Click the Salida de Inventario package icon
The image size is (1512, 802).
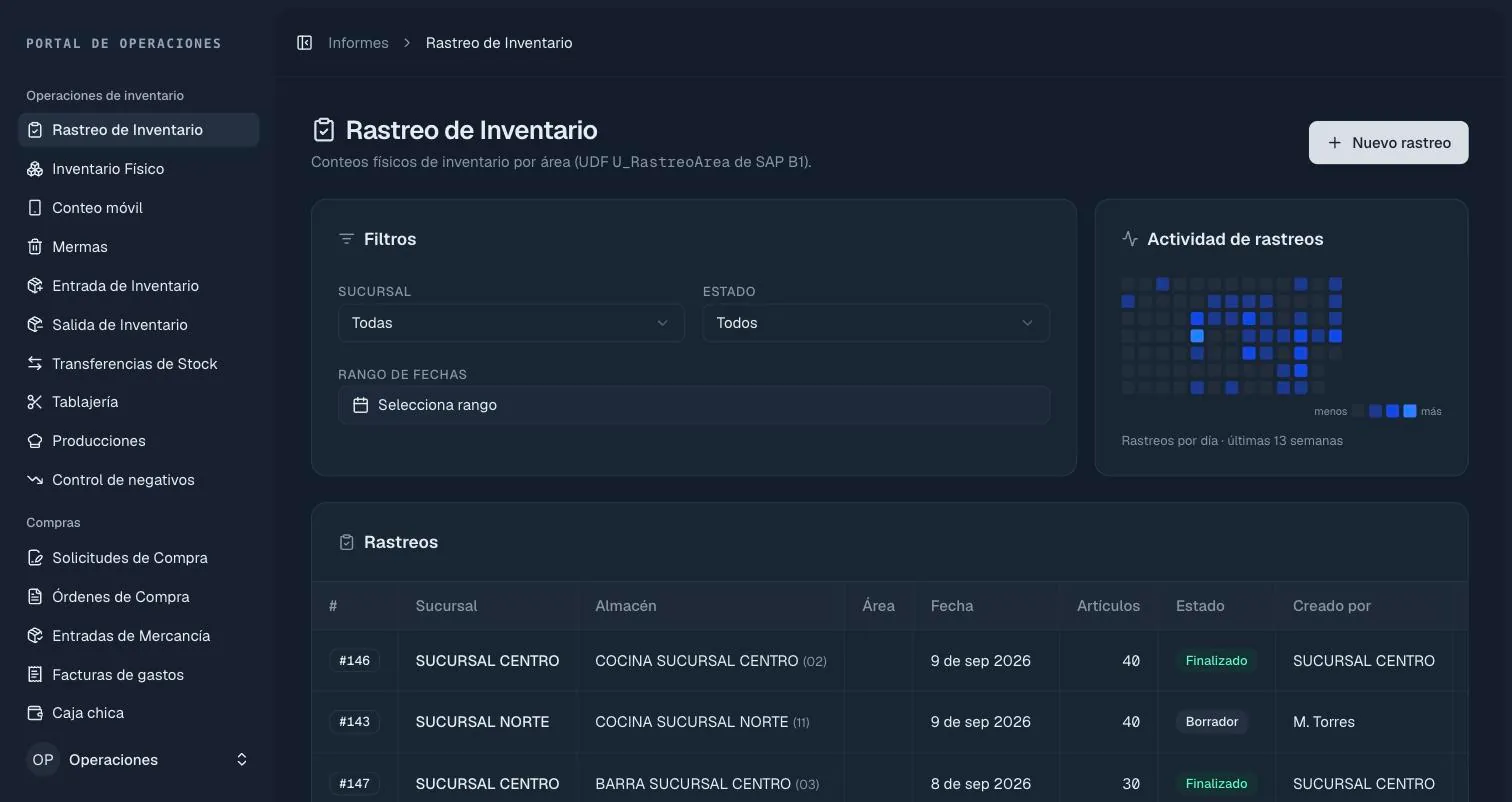[35, 325]
